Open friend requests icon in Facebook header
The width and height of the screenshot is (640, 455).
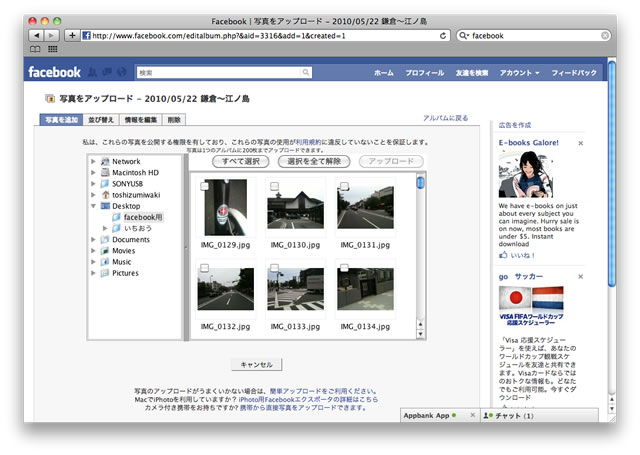pos(93,72)
